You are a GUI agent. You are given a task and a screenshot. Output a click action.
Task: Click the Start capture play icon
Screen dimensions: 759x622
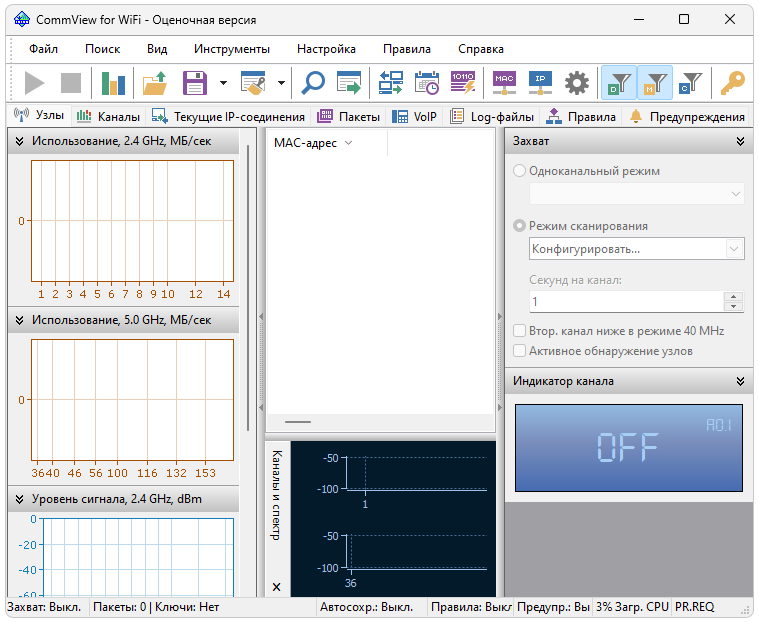coord(35,83)
